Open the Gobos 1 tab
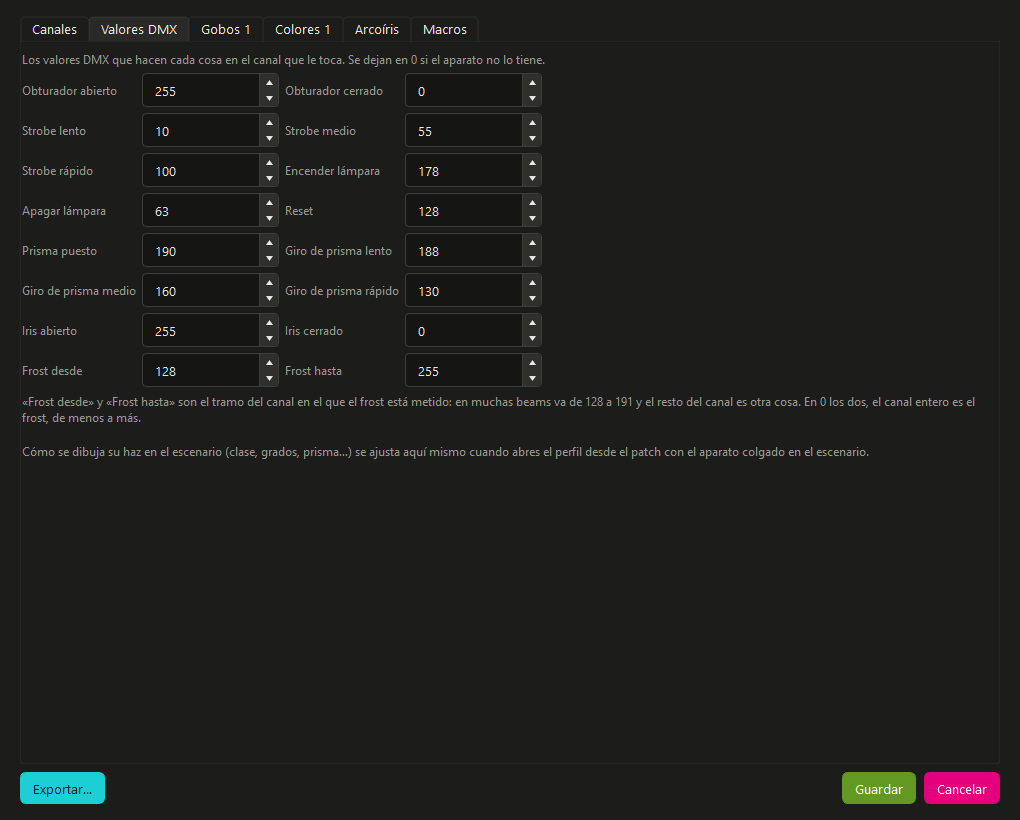This screenshot has height=820, width=1020. click(x=226, y=29)
